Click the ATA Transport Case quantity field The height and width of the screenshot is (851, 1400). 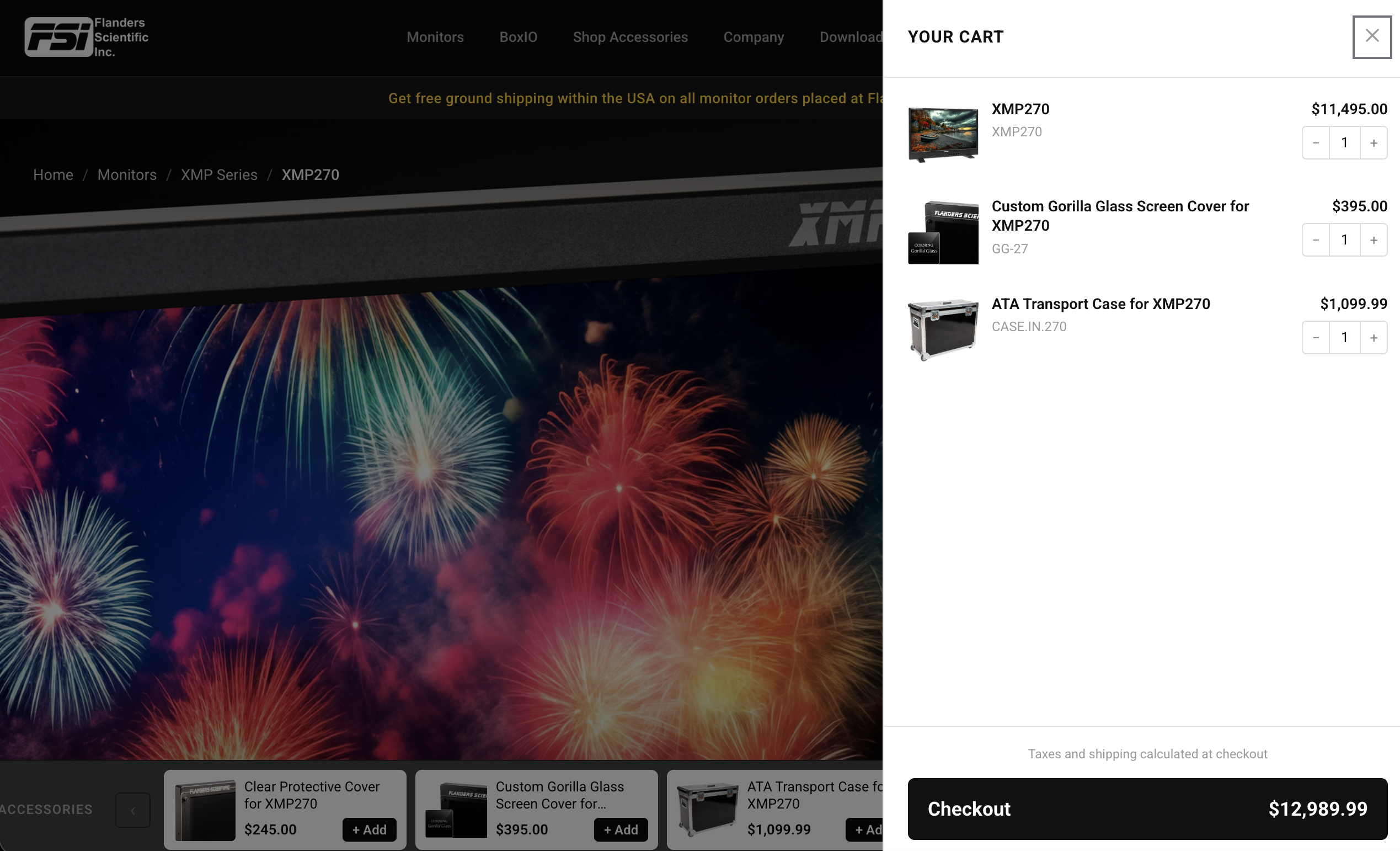(1344, 338)
